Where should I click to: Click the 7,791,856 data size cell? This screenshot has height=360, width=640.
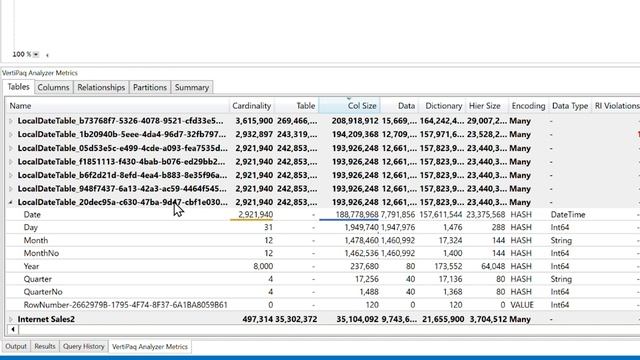(x=398, y=214)
